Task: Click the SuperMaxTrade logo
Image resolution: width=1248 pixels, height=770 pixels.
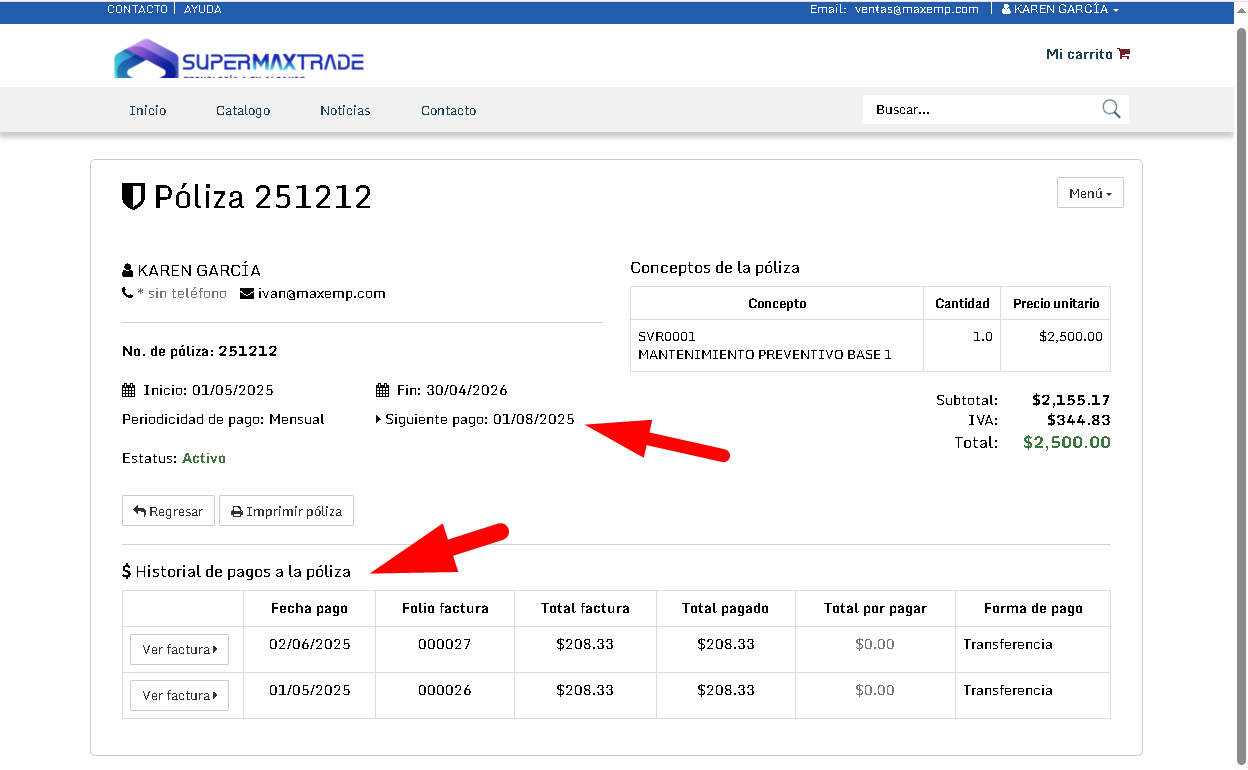Action: coord(239,59)
